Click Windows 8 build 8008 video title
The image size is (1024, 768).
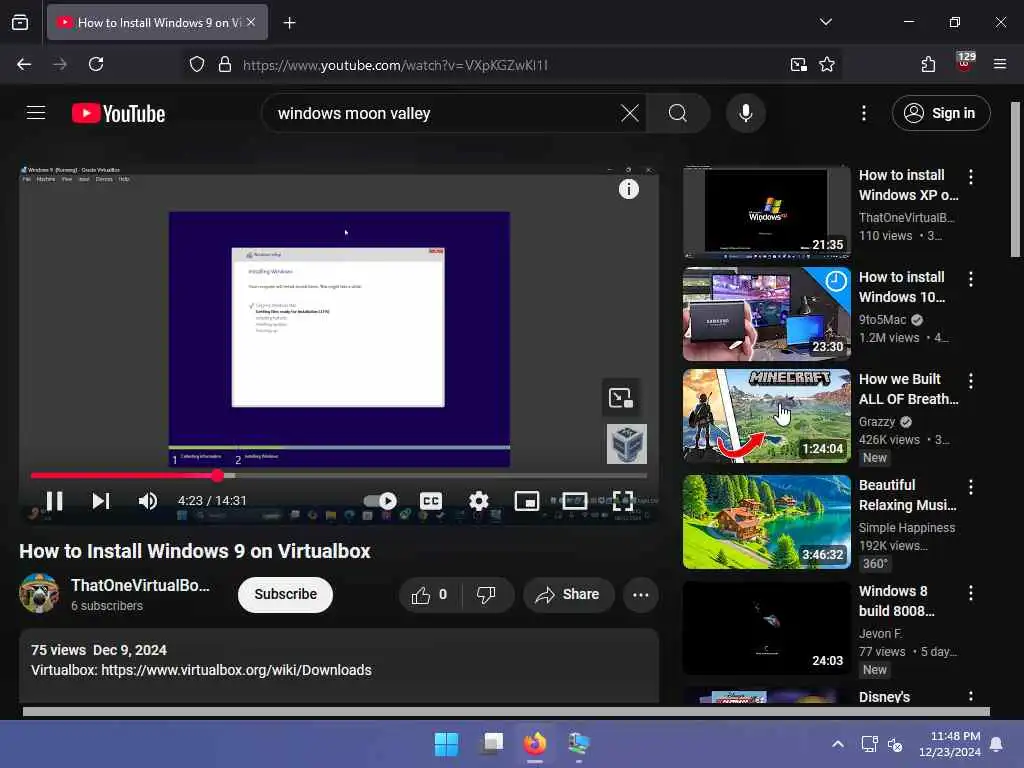(x=896, y=601)
